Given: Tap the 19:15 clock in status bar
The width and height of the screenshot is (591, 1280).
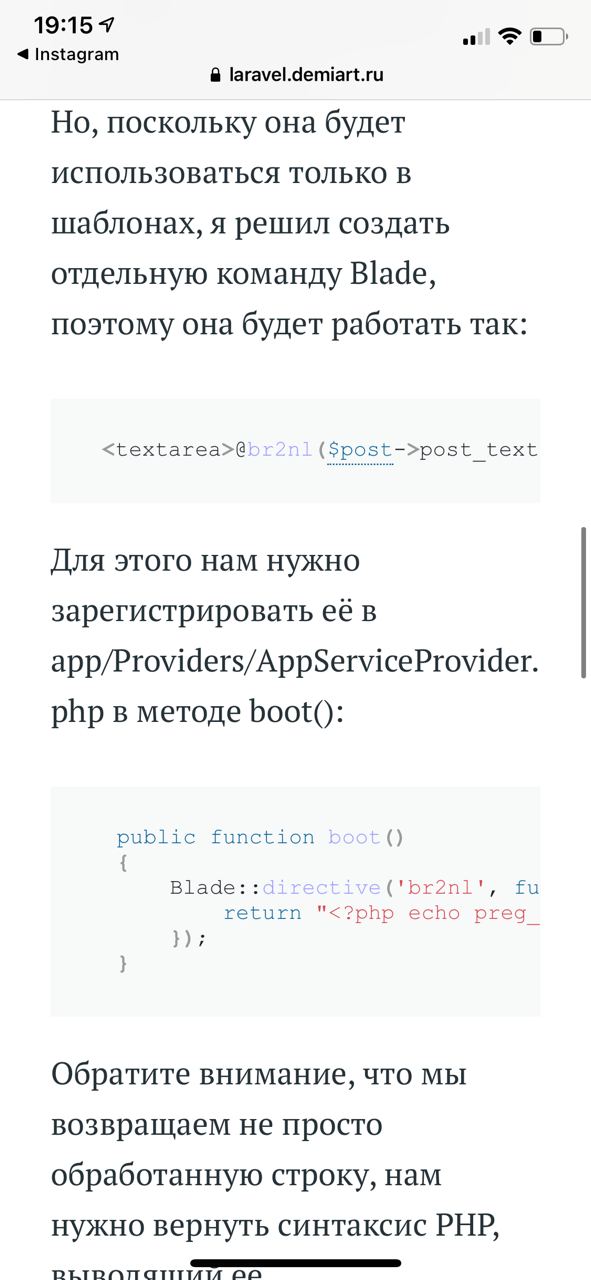Looking at the screenshot, I should coord(63,25).
